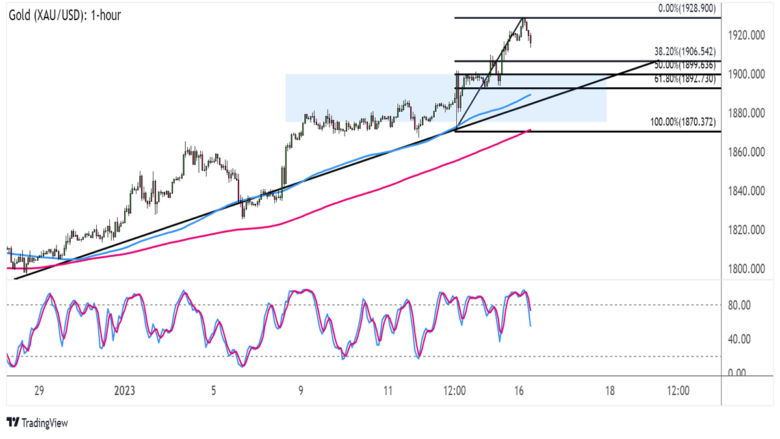Select the 40.00 oscillator scale label

[742, 340]
